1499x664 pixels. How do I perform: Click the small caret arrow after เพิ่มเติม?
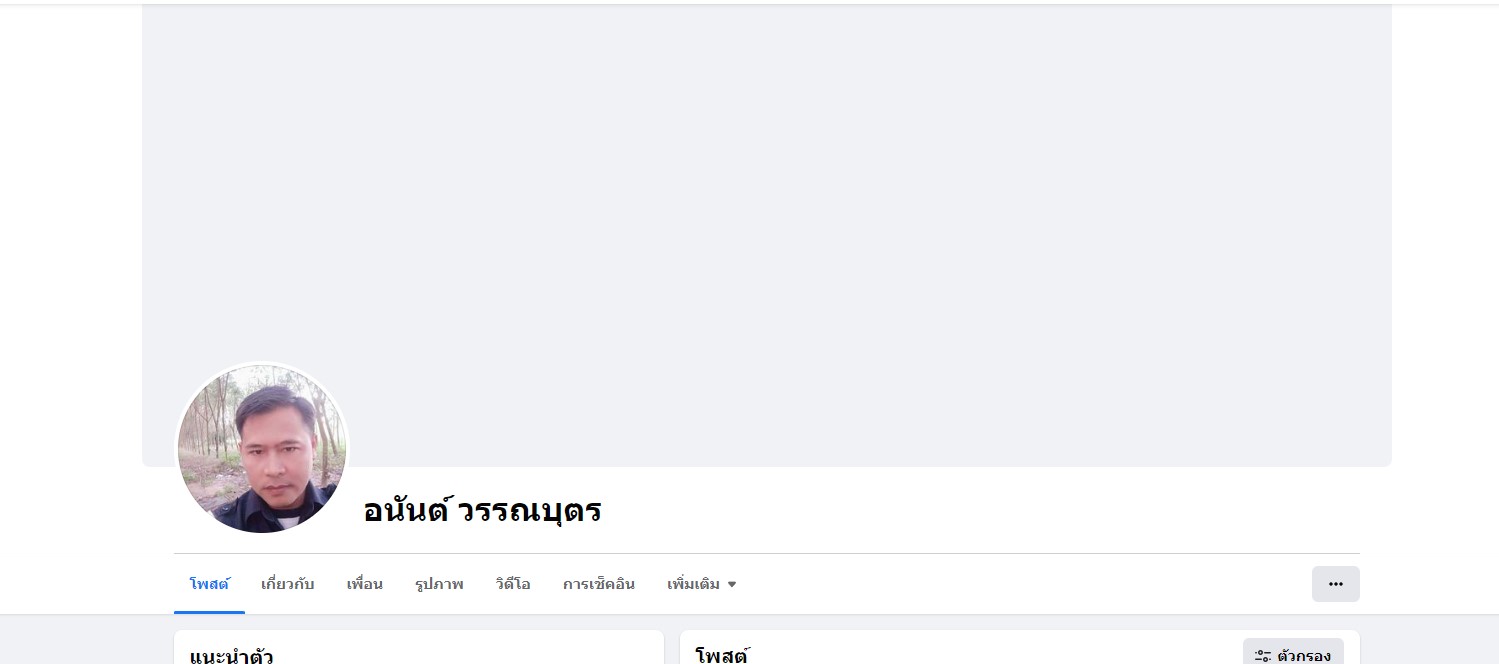(x=732, y=584)
